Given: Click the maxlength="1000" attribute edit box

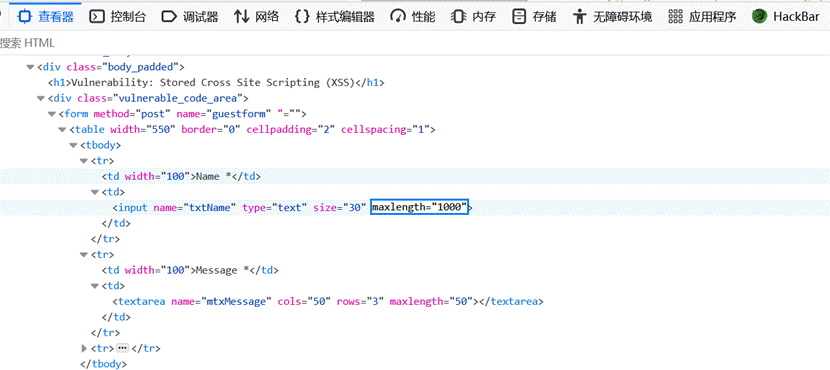Looking at the screenshot, I should pos(419,207).
